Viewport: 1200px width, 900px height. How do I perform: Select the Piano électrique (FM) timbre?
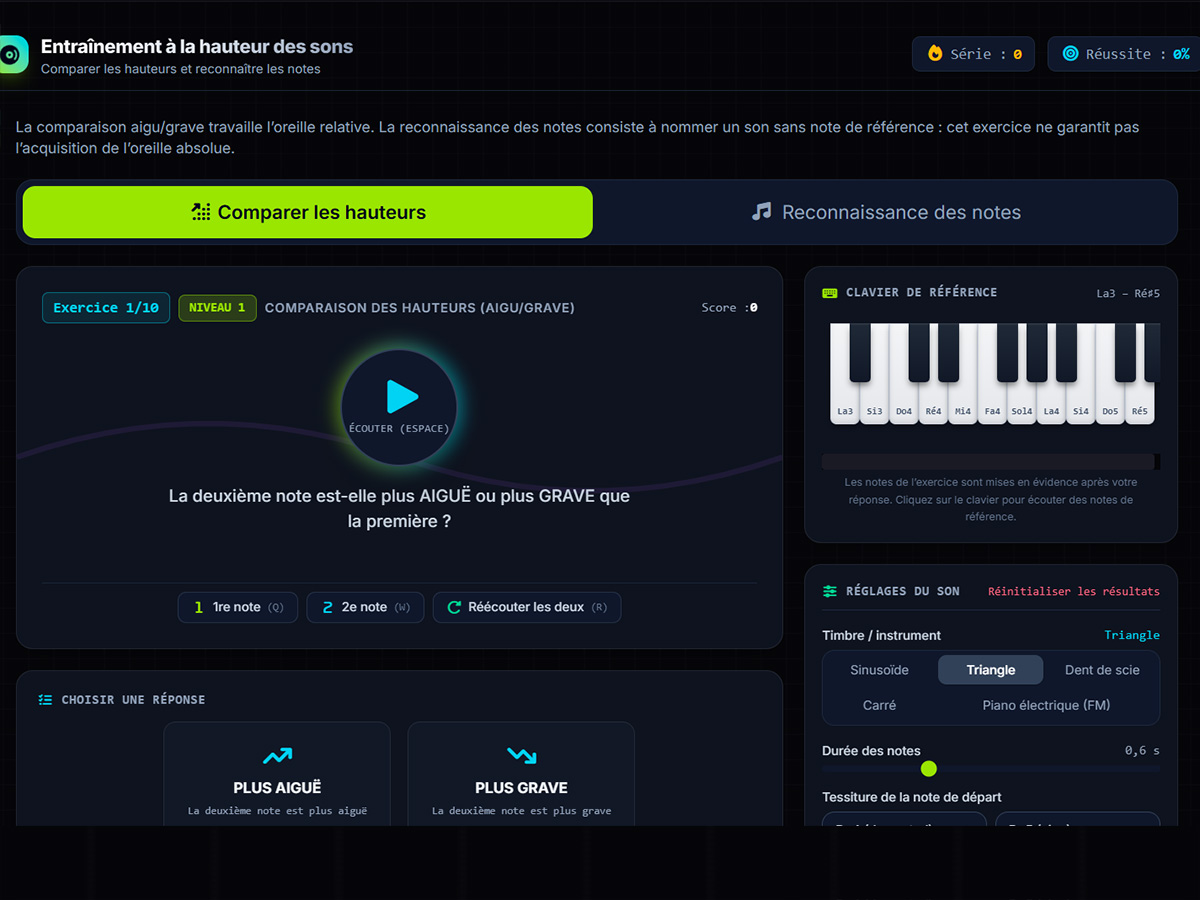point(1046,705)
